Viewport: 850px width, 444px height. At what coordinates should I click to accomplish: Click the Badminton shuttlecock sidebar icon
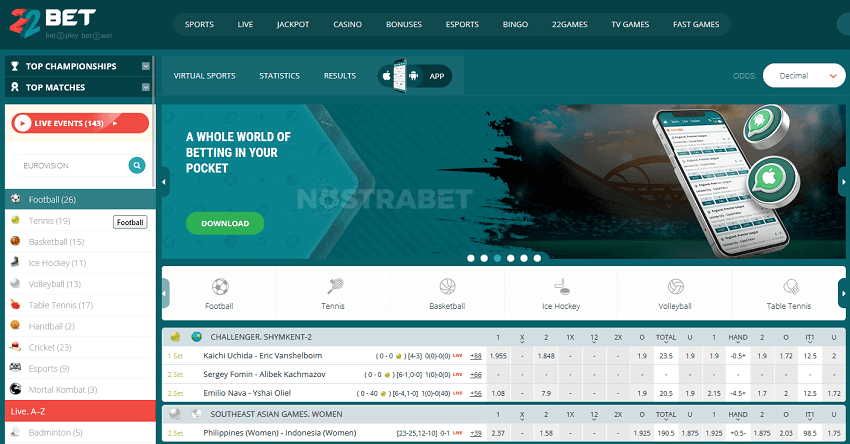pos(16,432)
